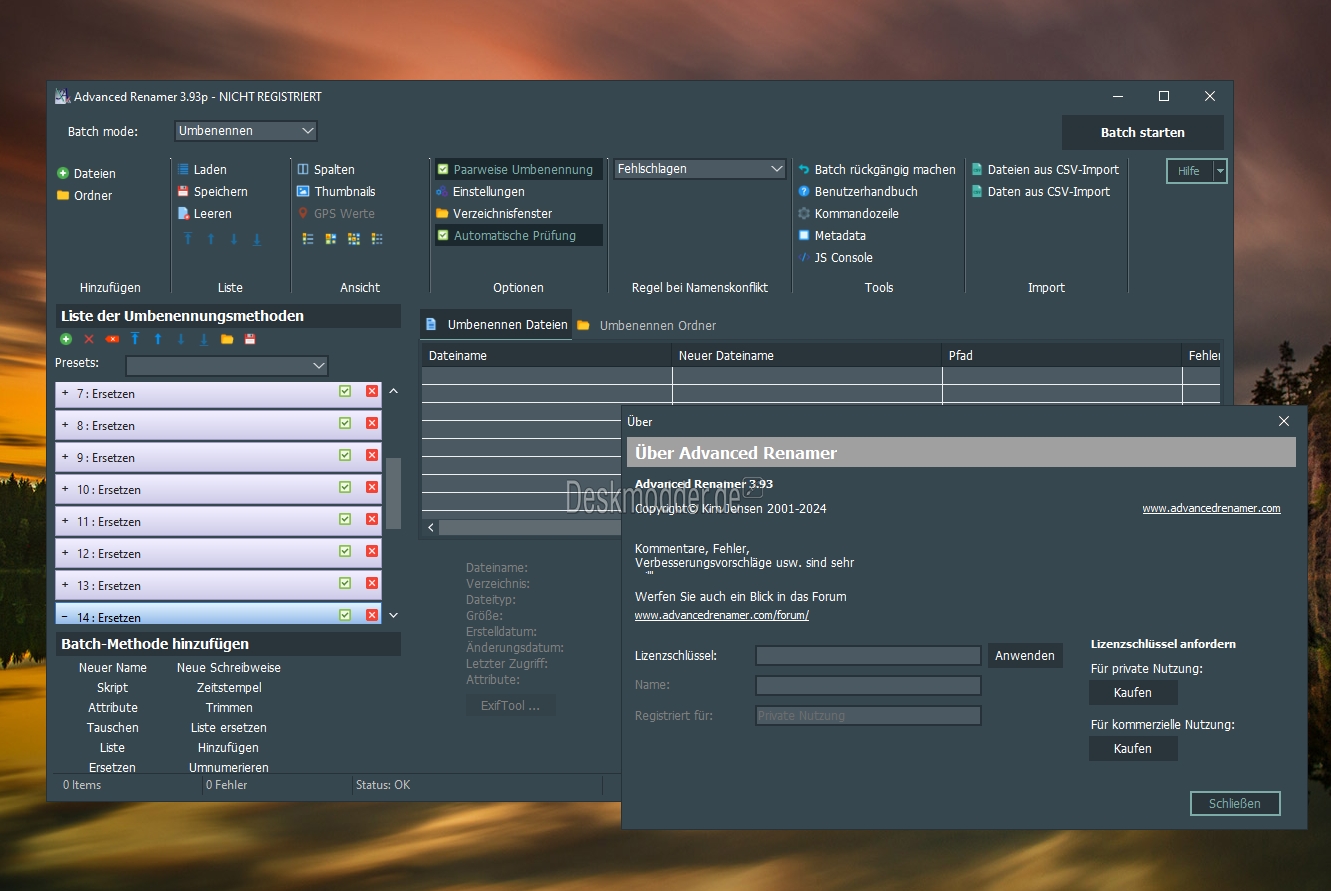Click the Batch starten button
Viewport: 1331px width, 891px height.
pyautogui.click(x=1143, y=132)
